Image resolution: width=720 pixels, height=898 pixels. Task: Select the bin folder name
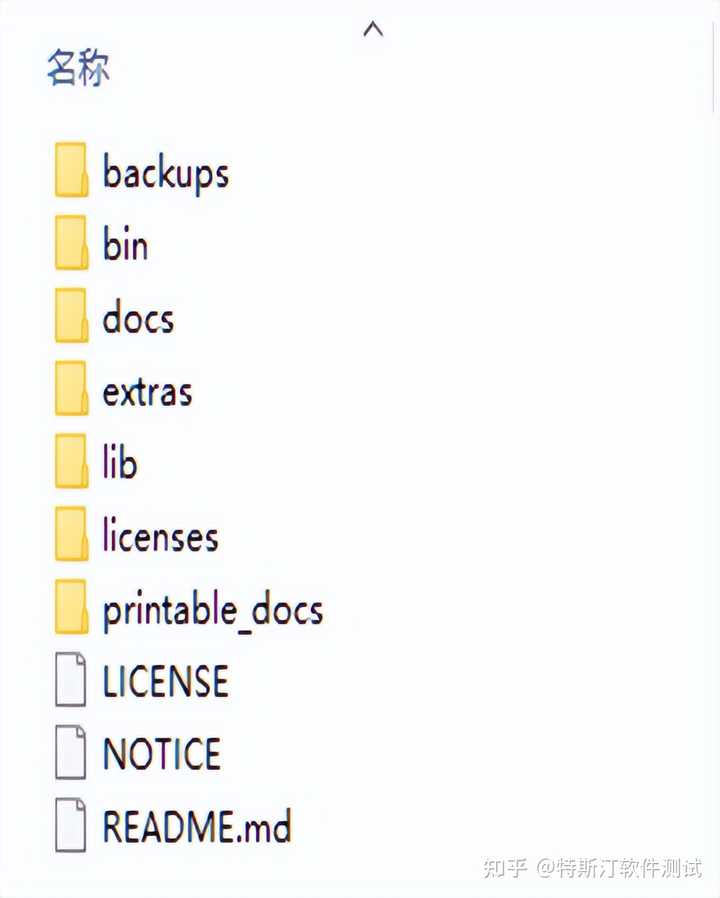tap(125, 245)
